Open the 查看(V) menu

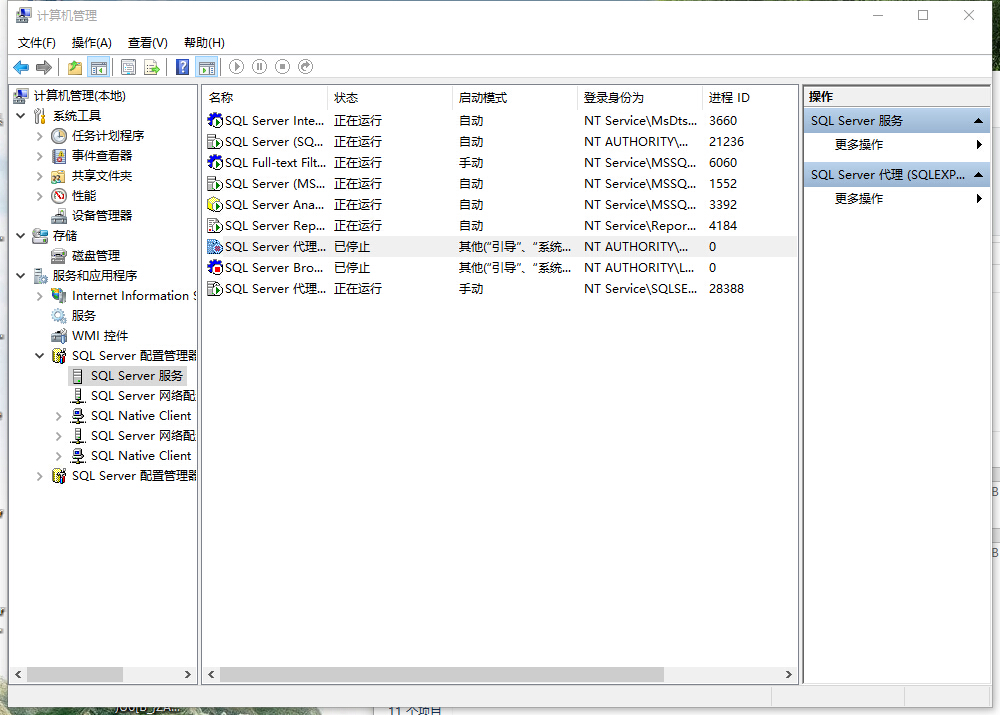(x=148, y=43)
